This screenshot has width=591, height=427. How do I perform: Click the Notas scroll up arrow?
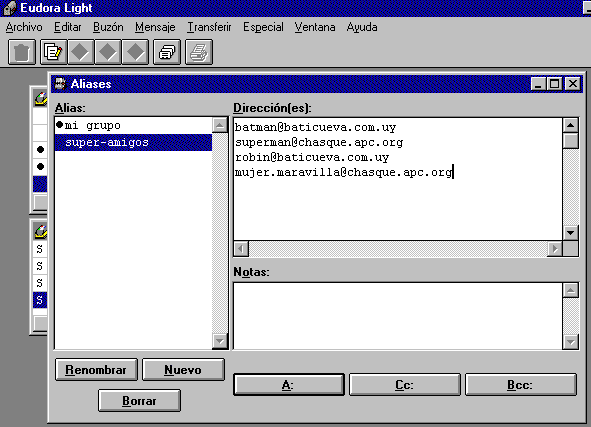tap(571, 290)
